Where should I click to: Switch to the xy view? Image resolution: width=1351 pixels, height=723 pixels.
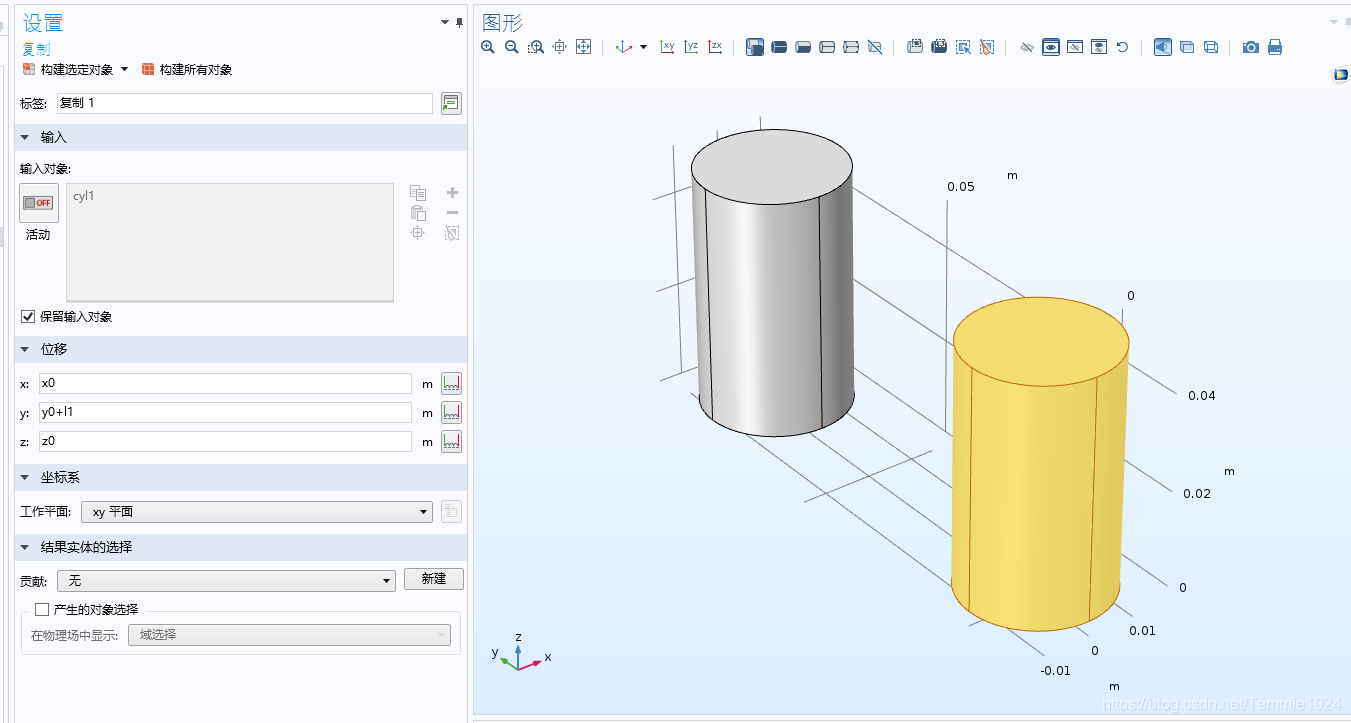coord(667,47)
